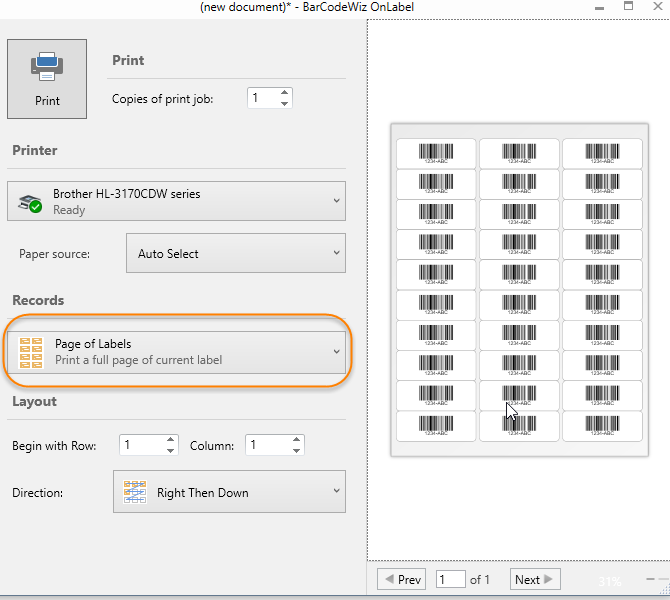Go to previous page with Prev
The image size is (670, 600).
[402, 579]
